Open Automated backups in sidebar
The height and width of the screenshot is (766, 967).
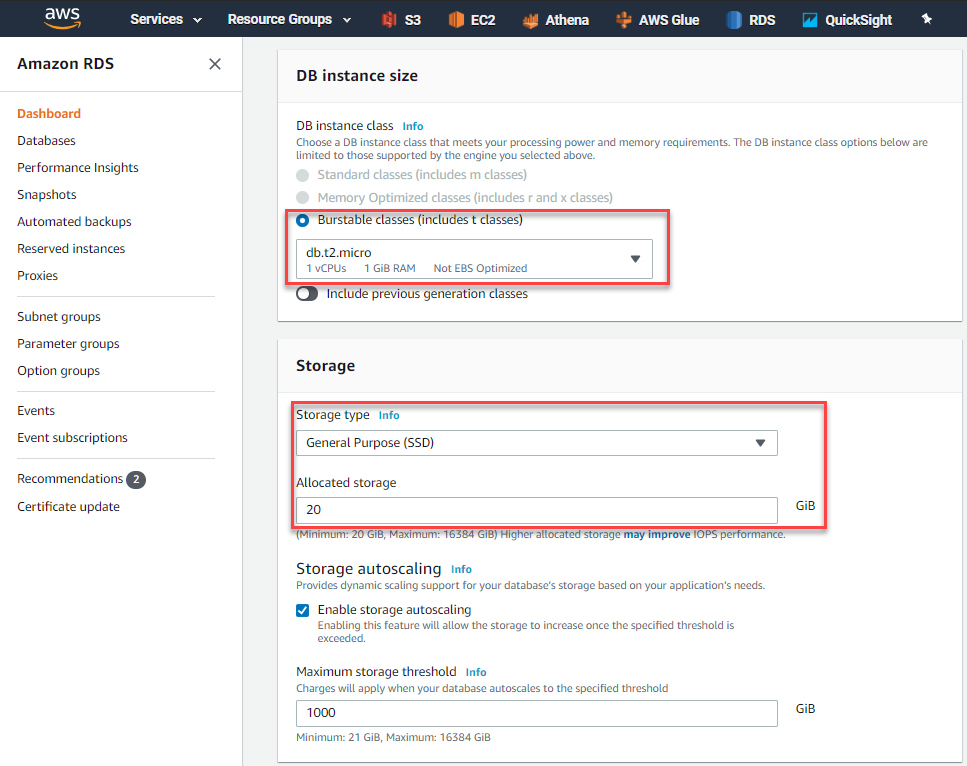pos(74,221)
